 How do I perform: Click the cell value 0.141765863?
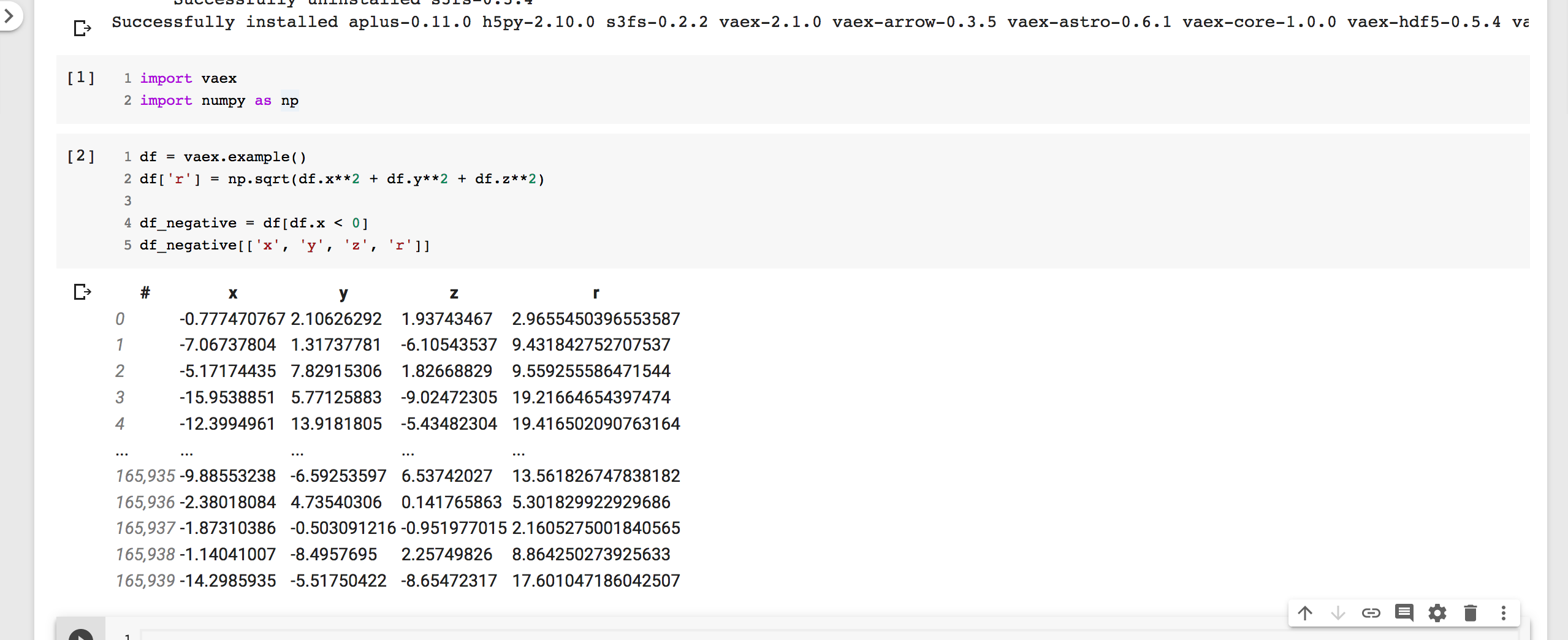pos(452,502)
